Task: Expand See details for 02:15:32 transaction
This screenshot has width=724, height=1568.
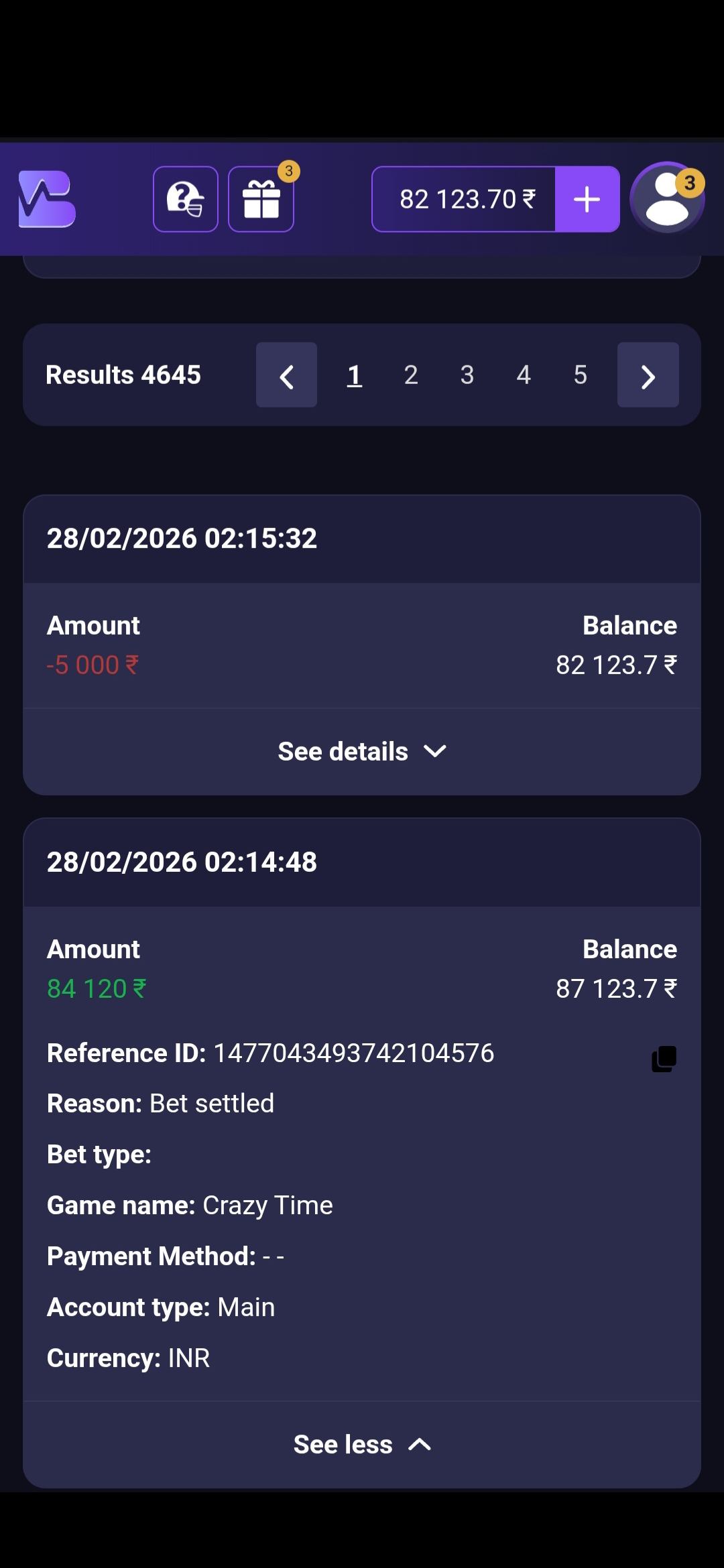Action: [362, 752]
